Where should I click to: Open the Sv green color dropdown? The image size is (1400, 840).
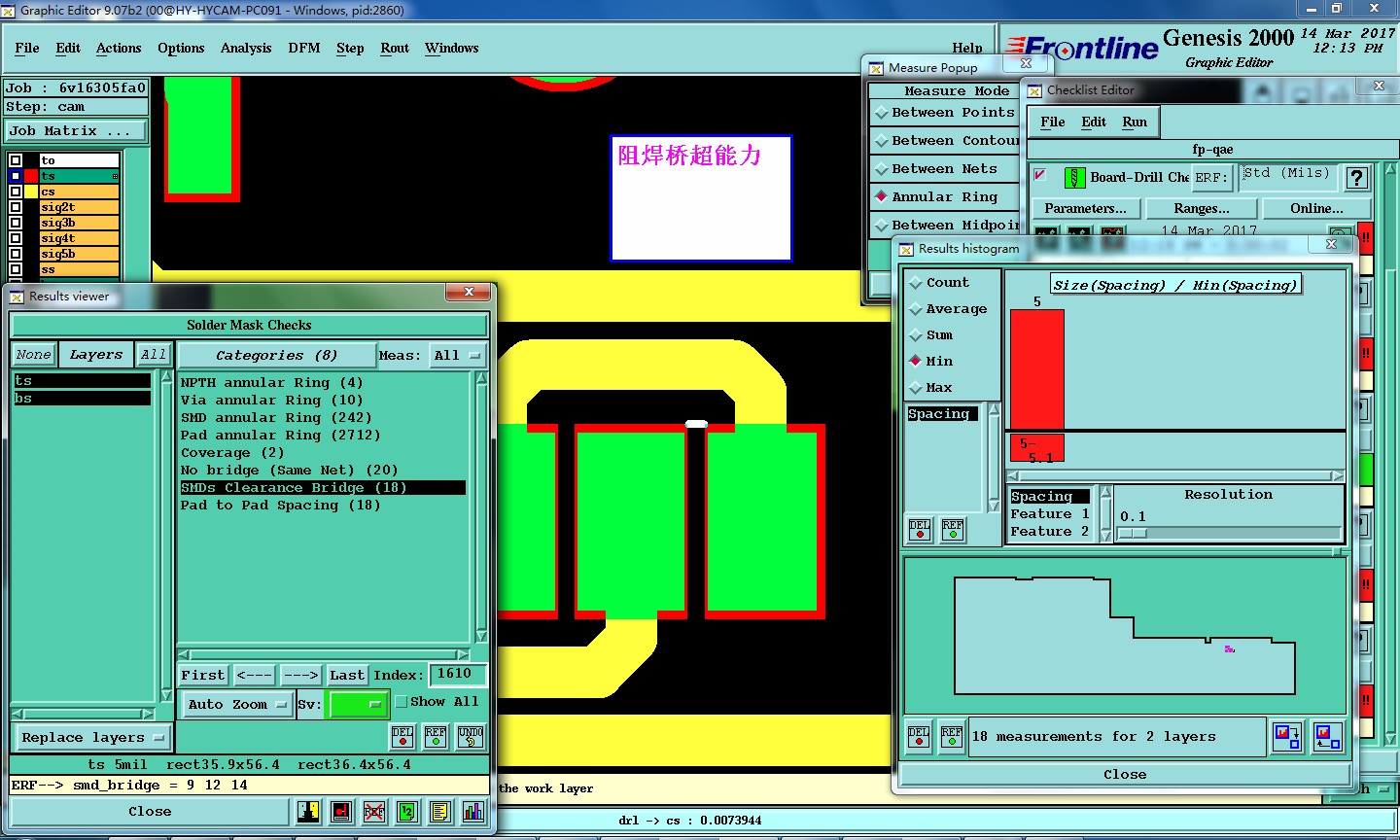pyautogui.click(x=359, y=705)
